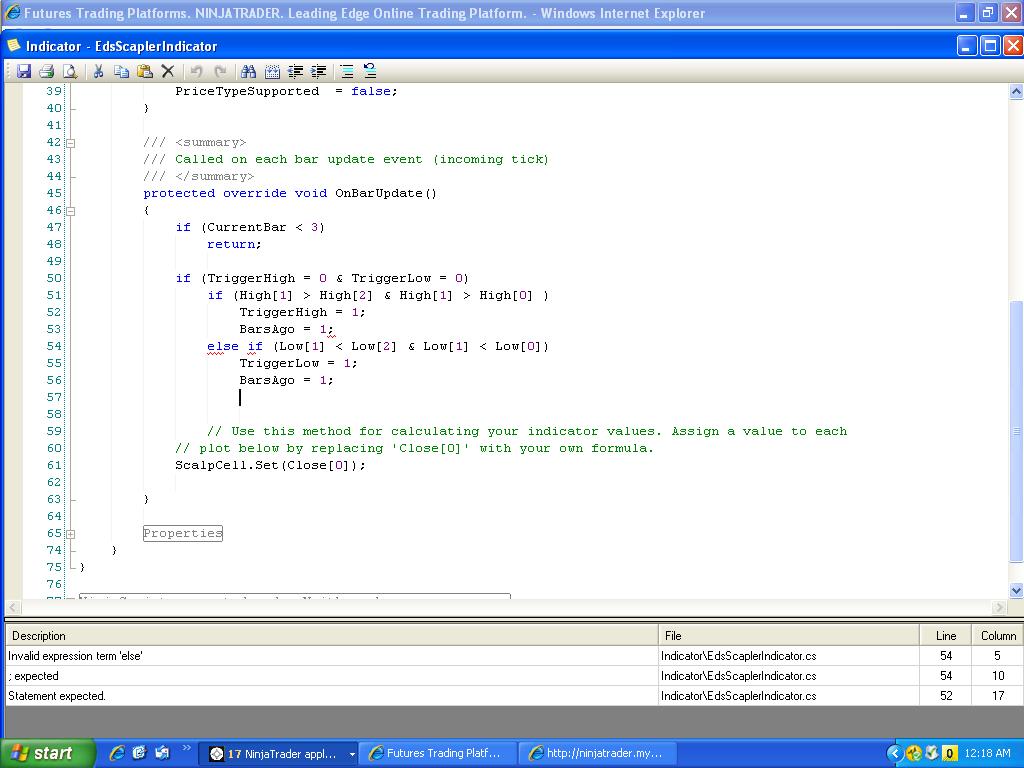Delete selection with the X icon
The width and height of the screenshot is (1024, 768).
[168, 71]
